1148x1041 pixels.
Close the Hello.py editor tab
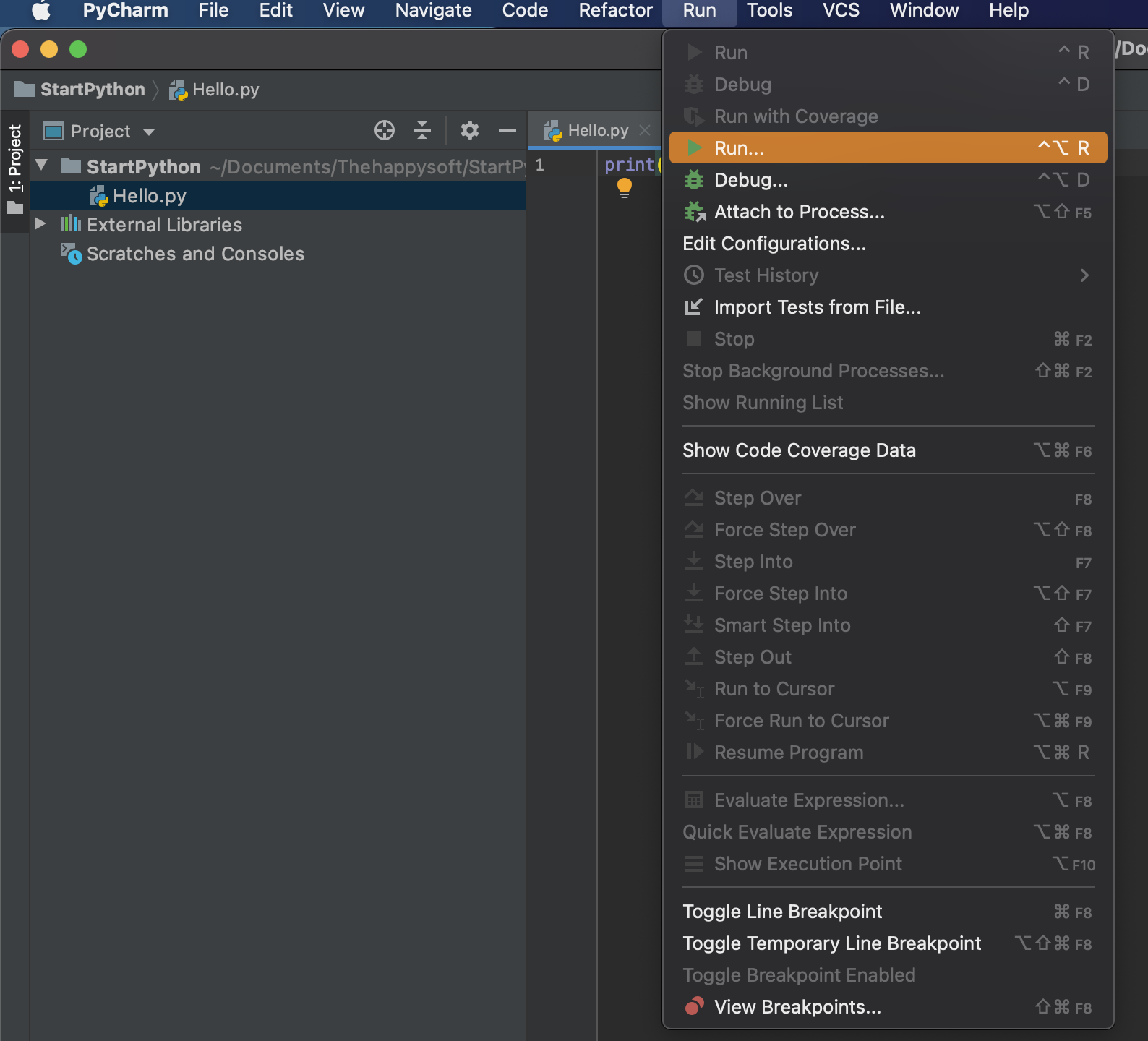pos(645,130)
